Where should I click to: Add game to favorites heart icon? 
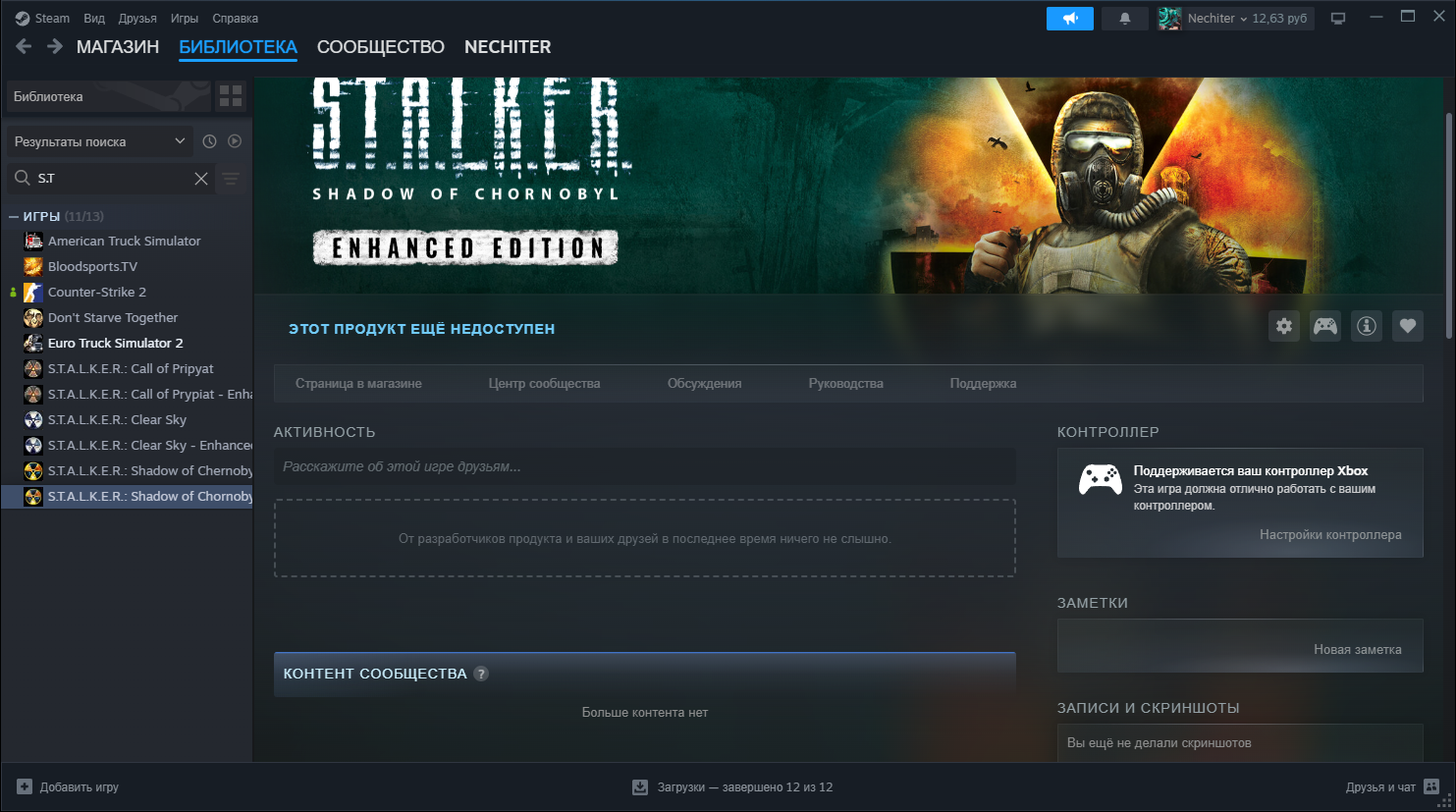pos(1408,326)
